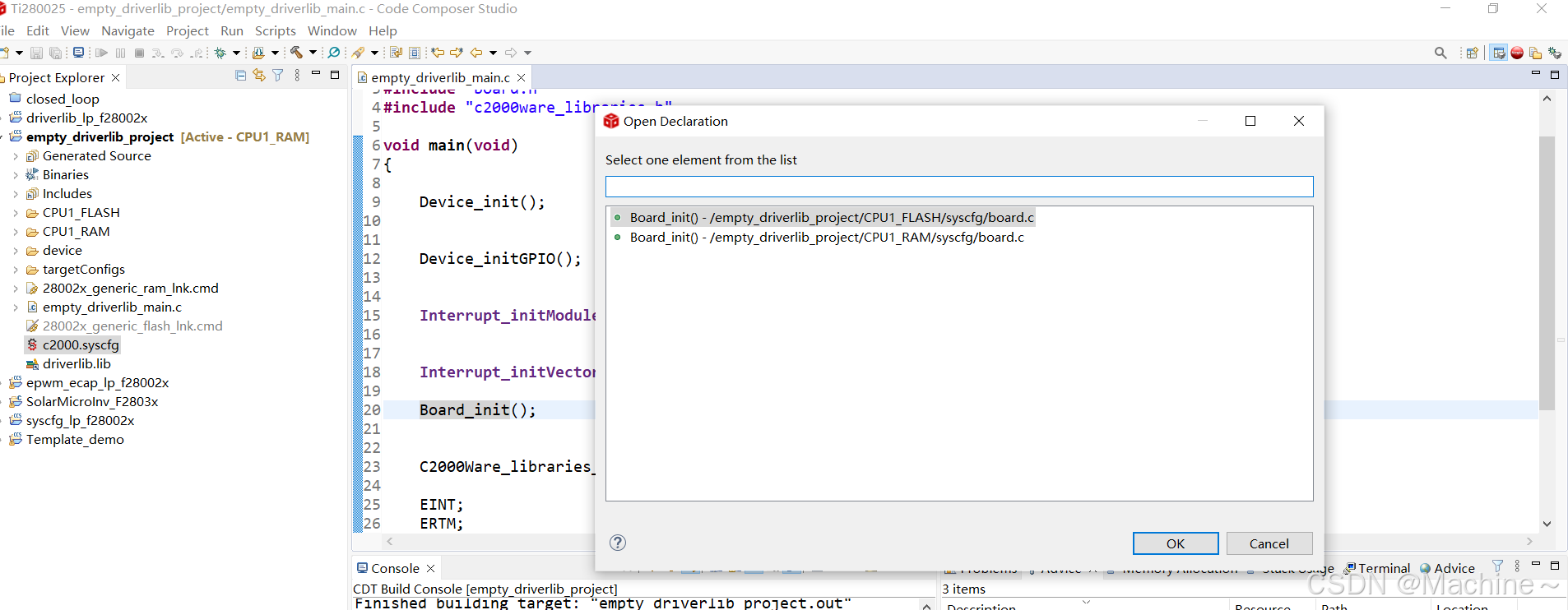
Task: Expand the Generated Source folder
Action: point(16,155)
